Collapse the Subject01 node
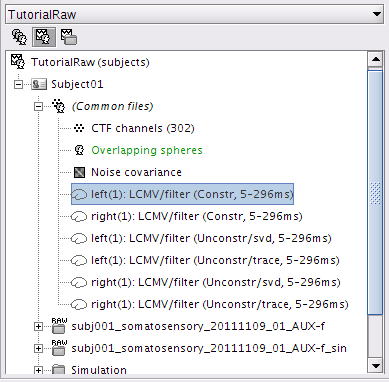Image resolution: width=389 pixels, height=382 pixels. pyautogui.click(x=19, y=84)
